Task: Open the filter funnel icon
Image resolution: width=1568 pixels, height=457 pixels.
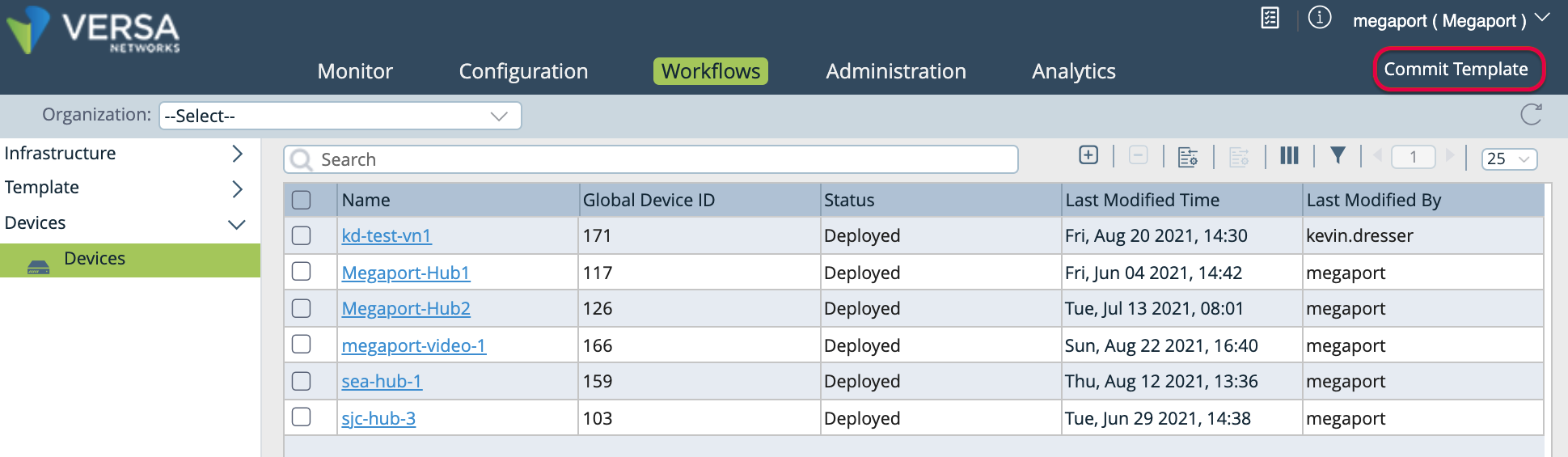Action: [1338, 155]
